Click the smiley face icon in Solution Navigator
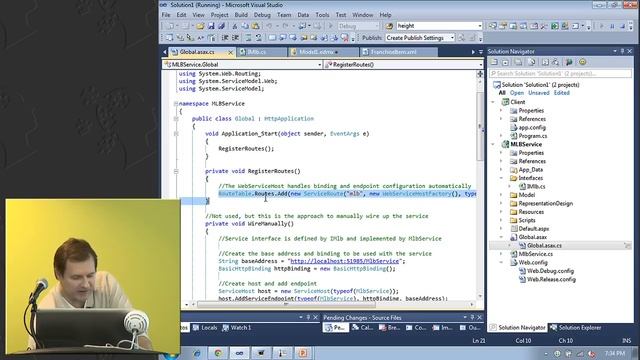The image size is (640, 360). pos(582,62)
